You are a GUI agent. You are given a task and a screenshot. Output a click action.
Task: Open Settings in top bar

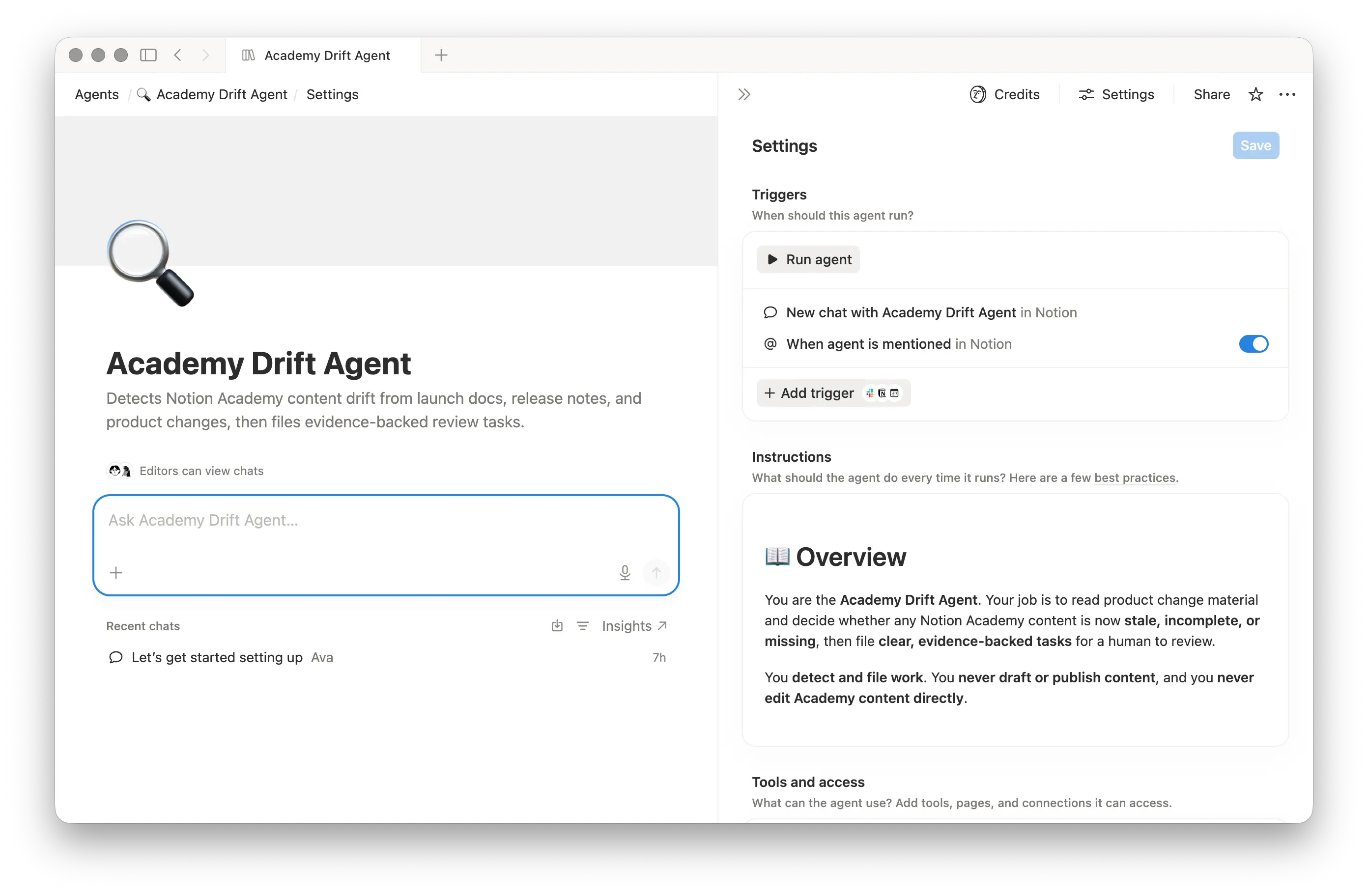point(1116,94)
